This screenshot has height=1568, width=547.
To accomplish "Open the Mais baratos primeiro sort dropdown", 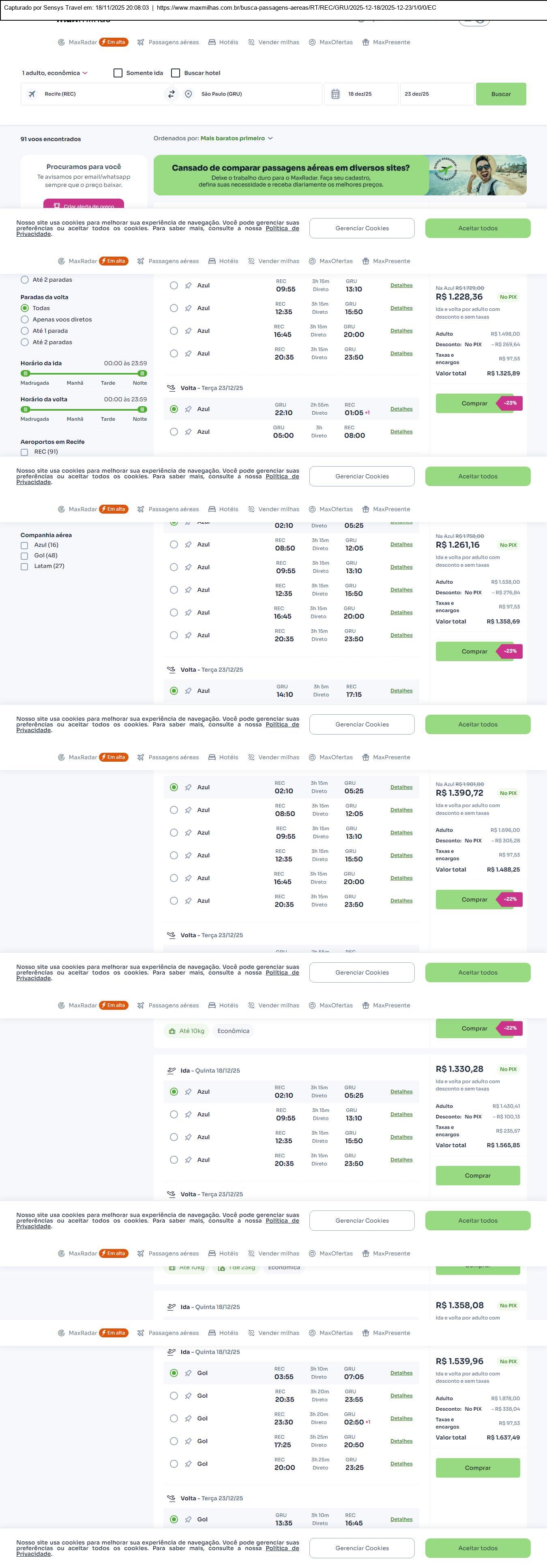I will pyautogui.click(x=236, y=138).
